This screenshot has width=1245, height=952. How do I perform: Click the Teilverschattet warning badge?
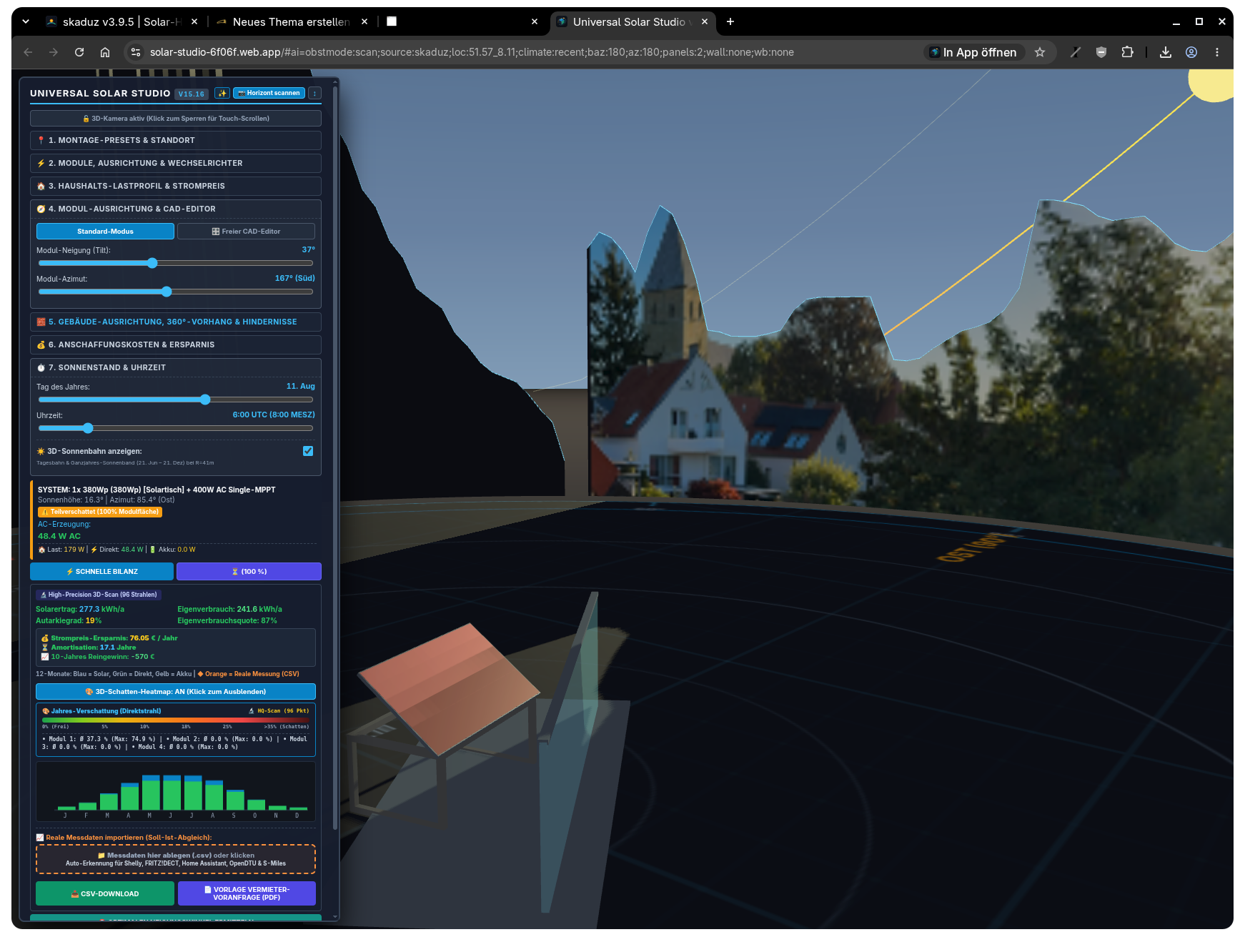100,512
